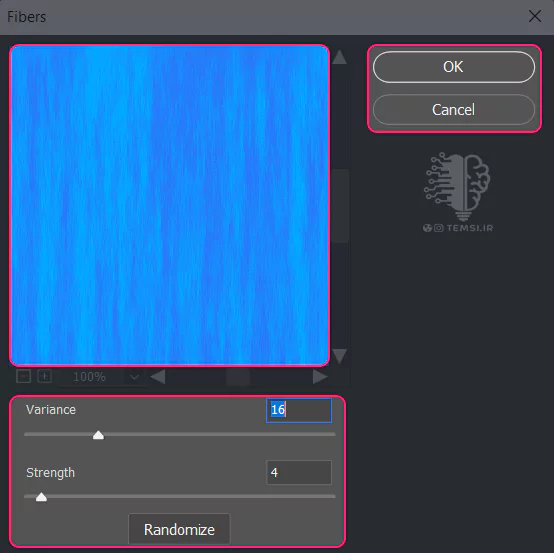Cancel the Fibers dialog

pos(454,110)
